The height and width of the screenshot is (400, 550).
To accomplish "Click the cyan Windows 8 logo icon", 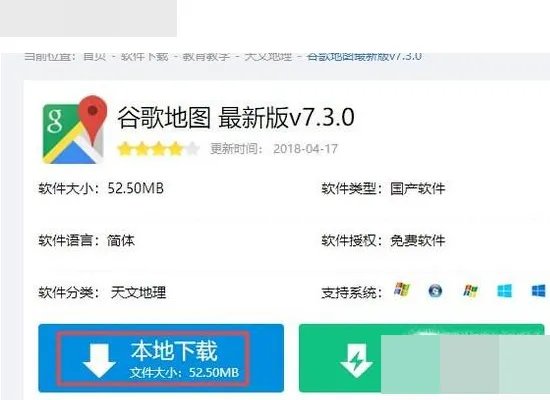I will click(x=504, y=291).
